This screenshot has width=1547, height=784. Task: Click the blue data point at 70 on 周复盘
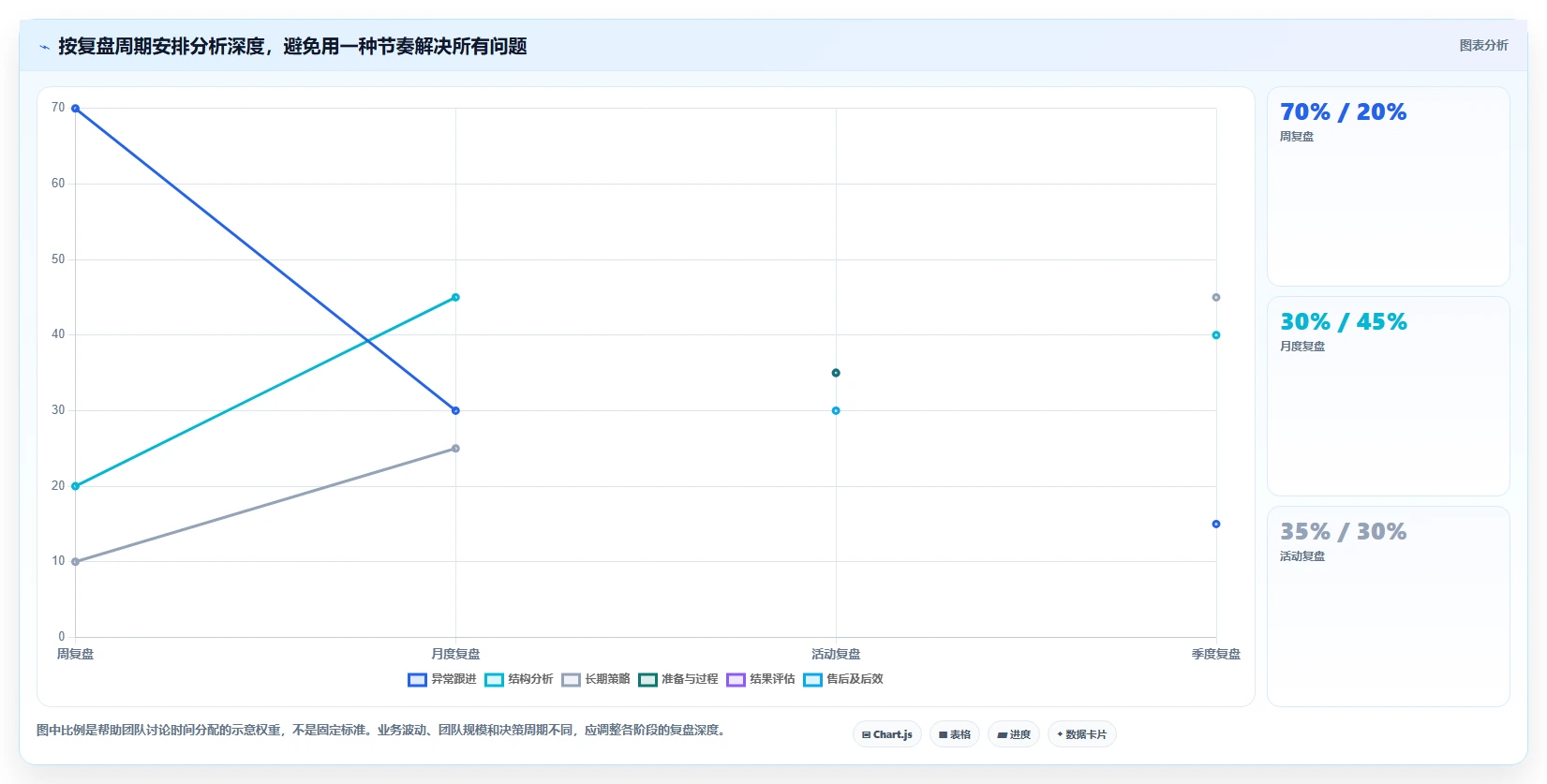coord(76,109)
